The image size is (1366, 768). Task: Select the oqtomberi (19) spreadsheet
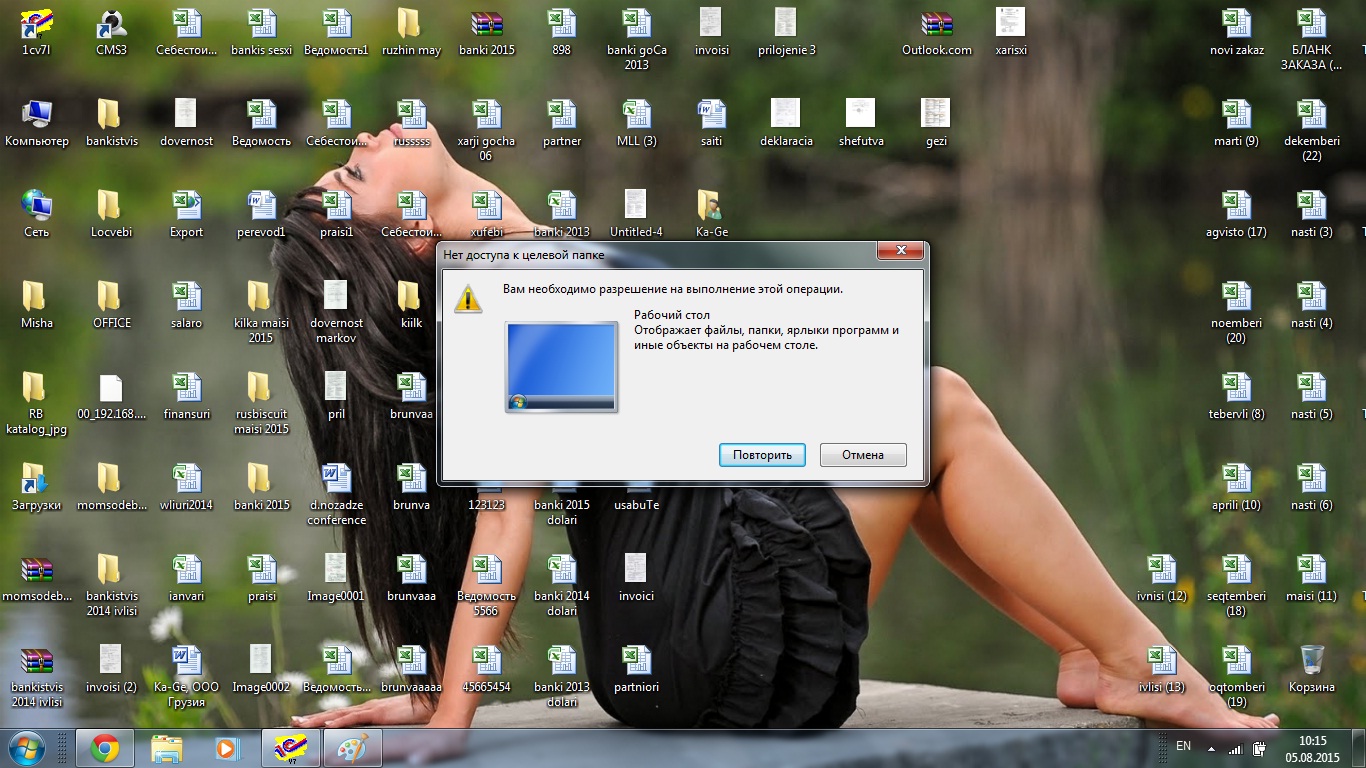(1237, 676)
